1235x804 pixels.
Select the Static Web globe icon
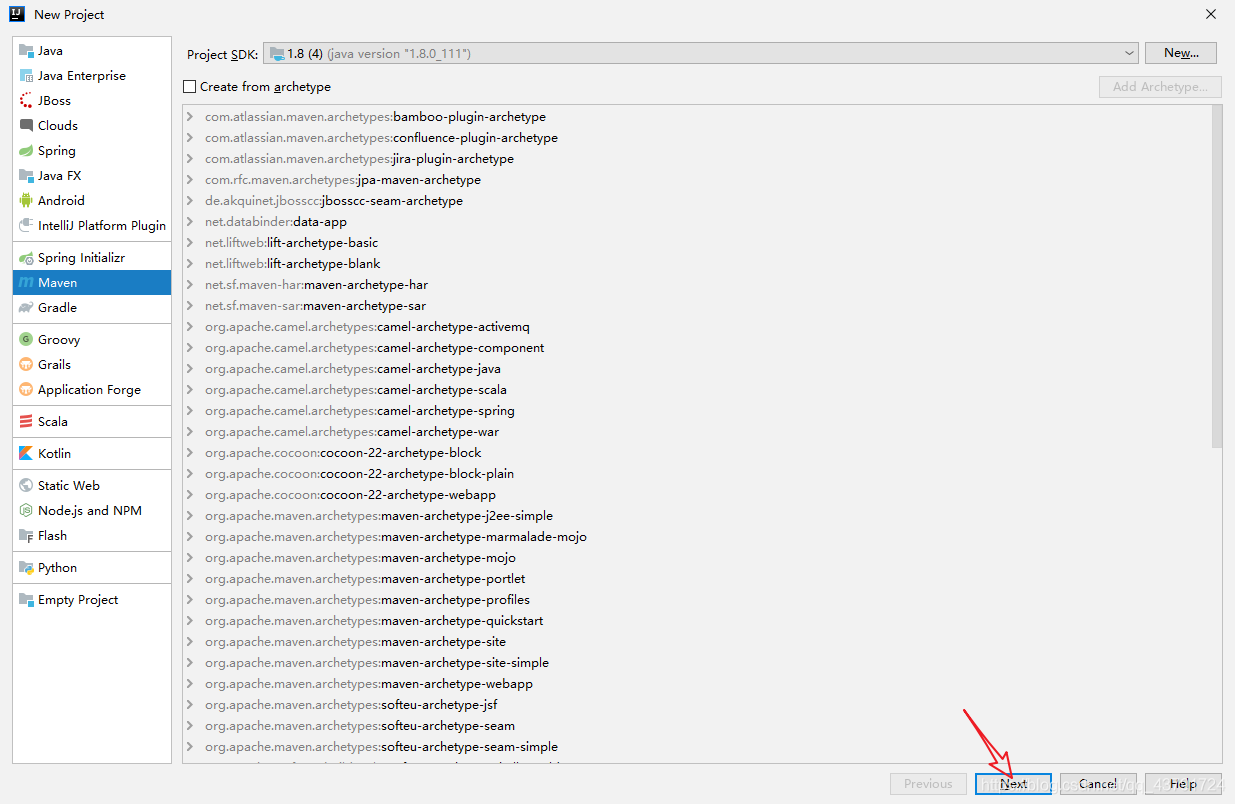click(26, 486)
